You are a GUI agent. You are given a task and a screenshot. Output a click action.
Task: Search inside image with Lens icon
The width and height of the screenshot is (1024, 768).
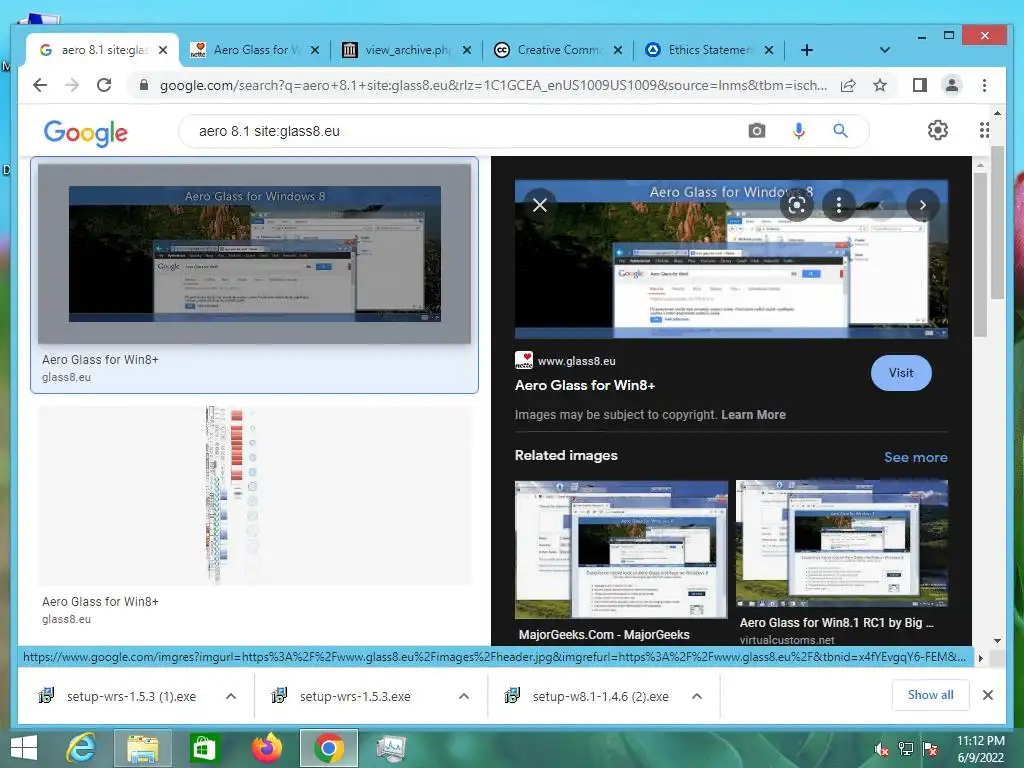tap(797, 206)
